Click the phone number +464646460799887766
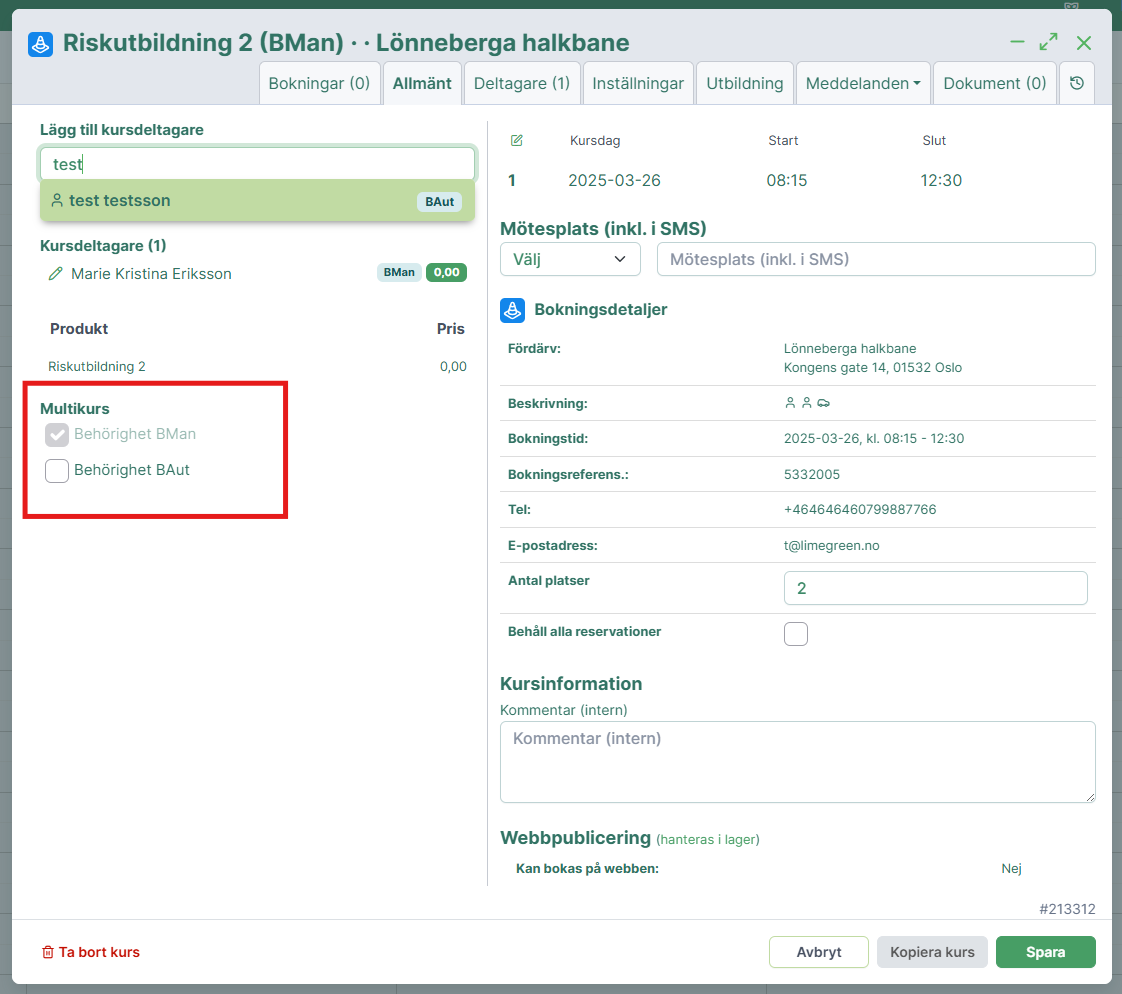The height and width of the screenshot is (994, 1122). pyautogui.click(x=859, y=510)
